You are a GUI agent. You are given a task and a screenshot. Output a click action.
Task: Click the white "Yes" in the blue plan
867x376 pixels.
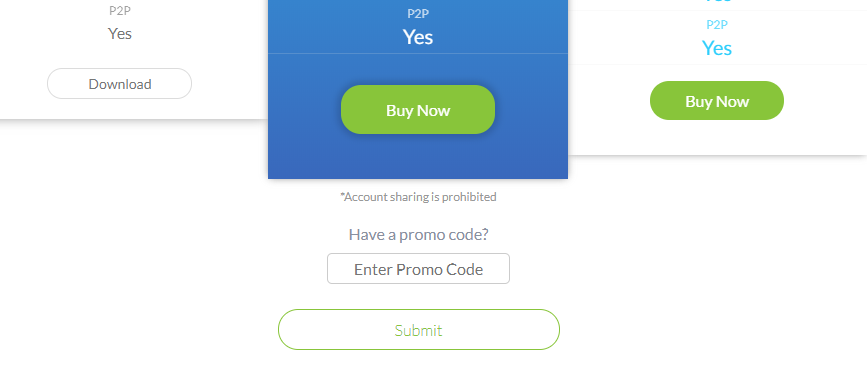point(418,37)
